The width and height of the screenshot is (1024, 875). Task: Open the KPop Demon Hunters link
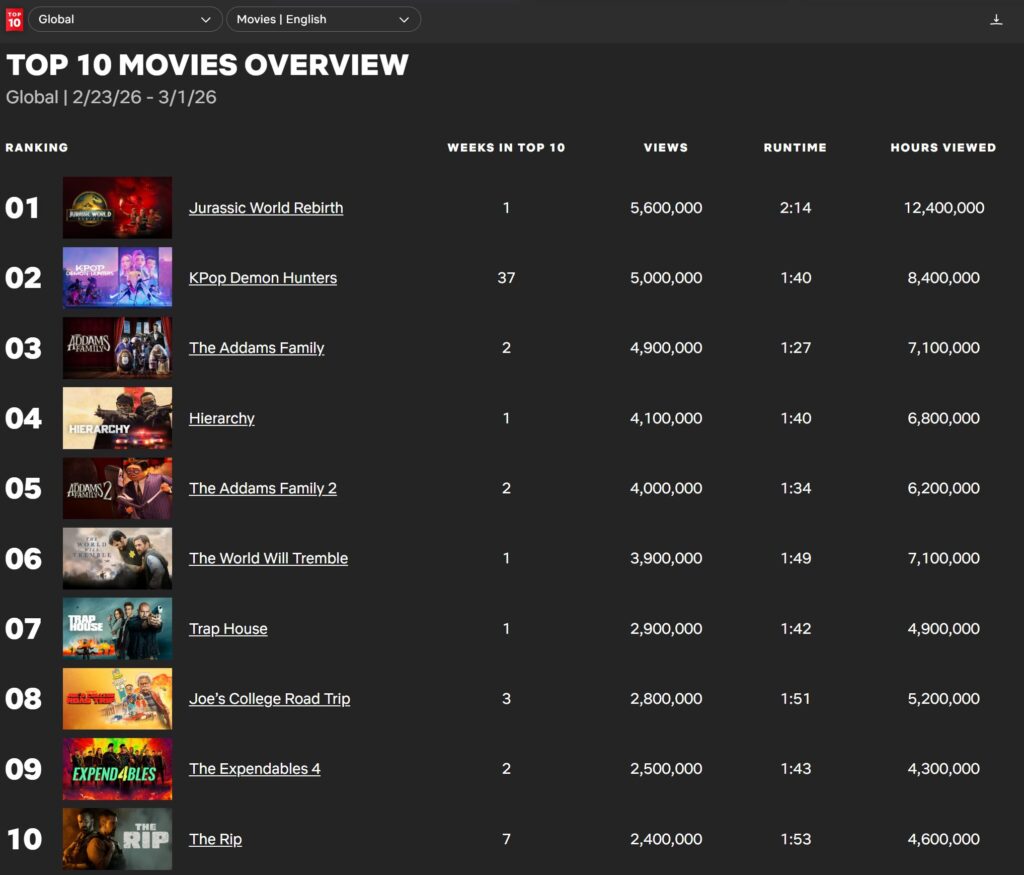(263, 278)
